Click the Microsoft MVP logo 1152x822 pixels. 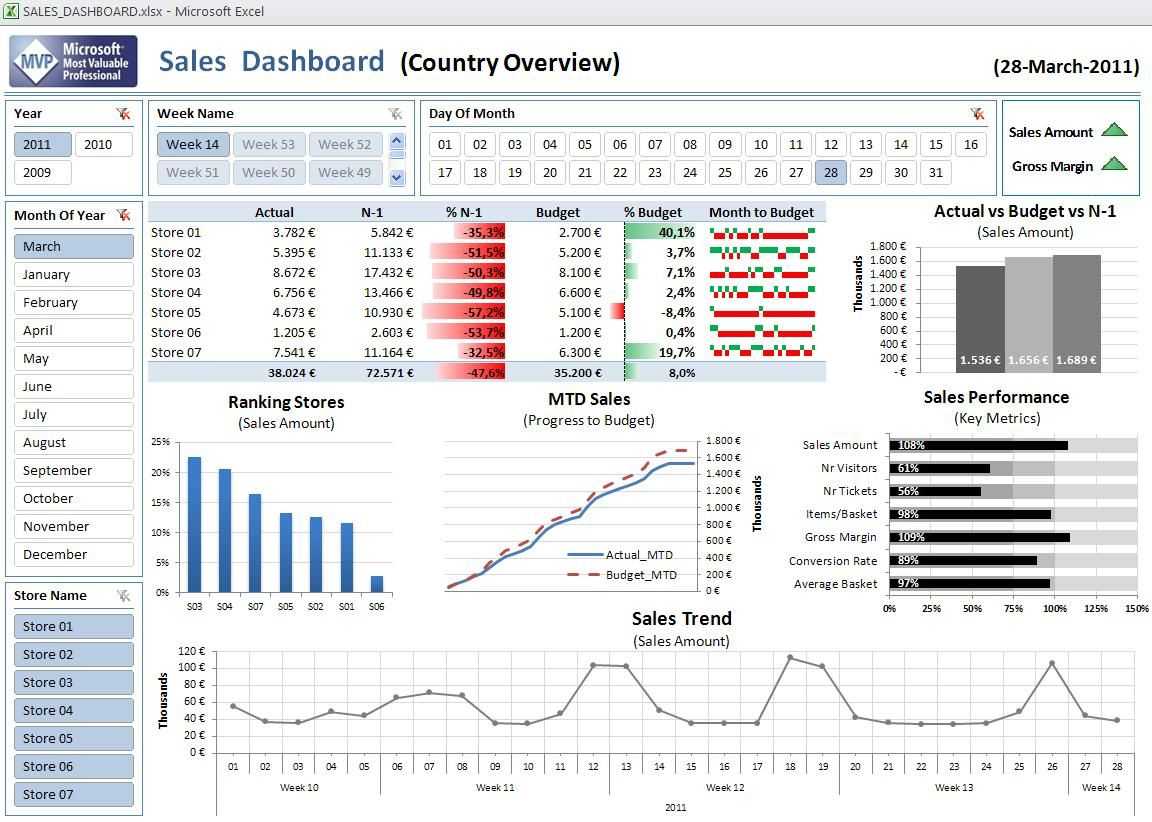(x=73, y=61)
